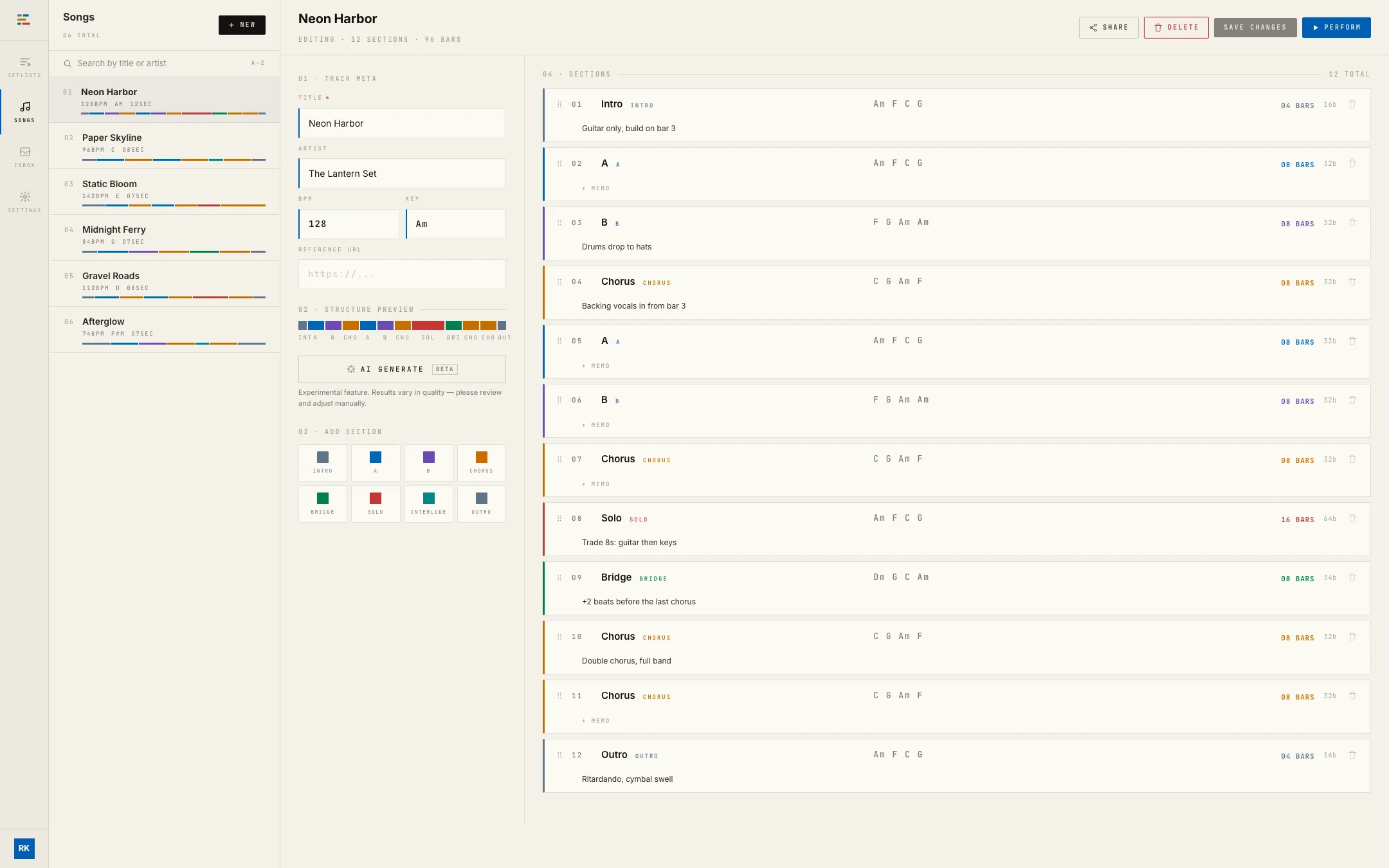
Task: Select Gravel Roads in song list
Action: [165, 284]
